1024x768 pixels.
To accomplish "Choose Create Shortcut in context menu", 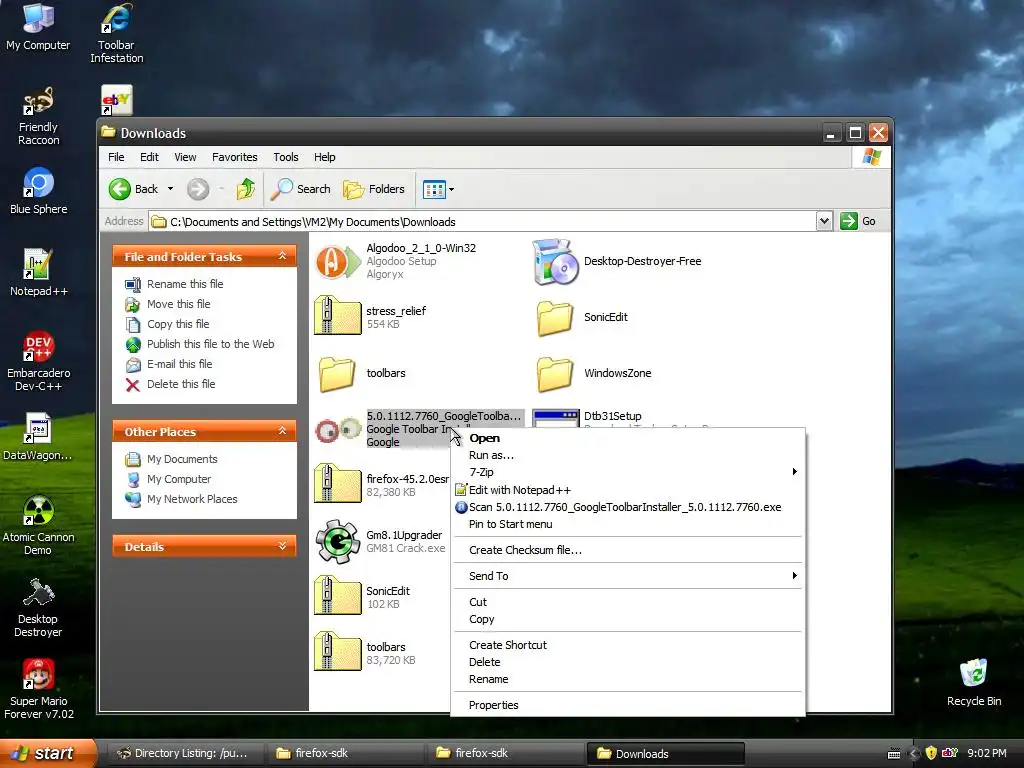I will pyautogui.click(x=628, y=645).
